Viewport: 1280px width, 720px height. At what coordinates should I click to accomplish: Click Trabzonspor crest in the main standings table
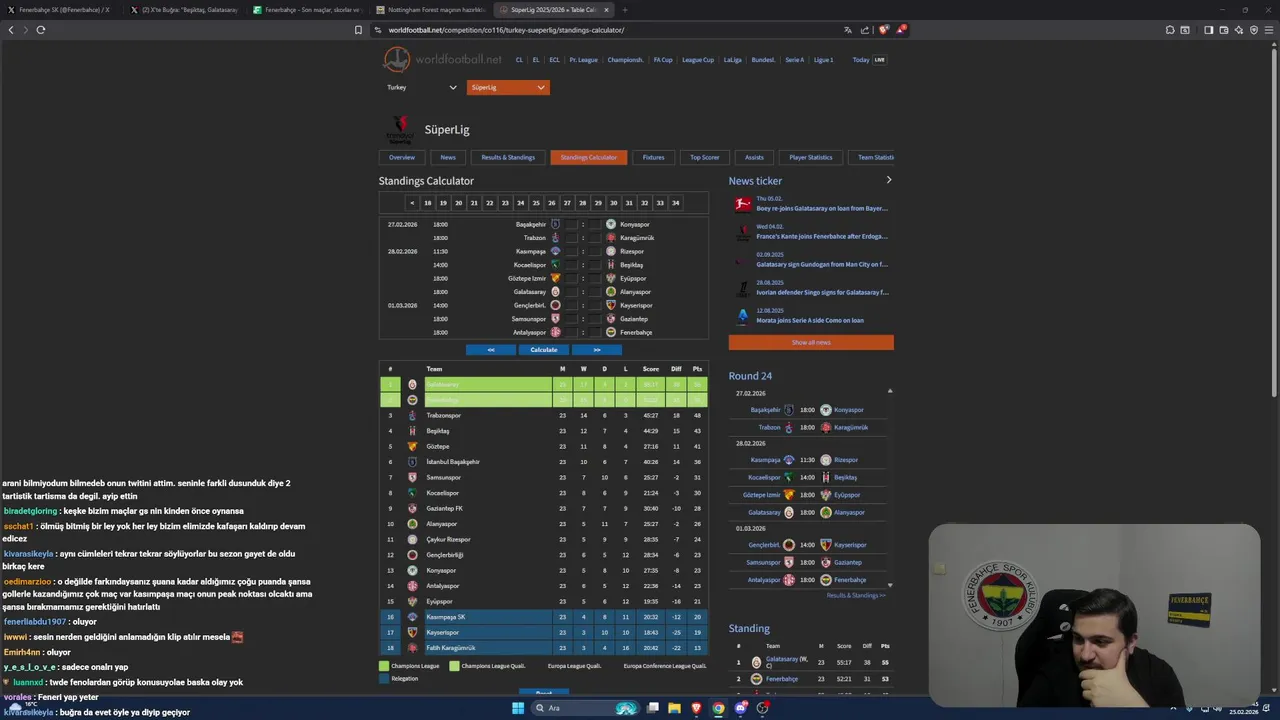point(412,415)
